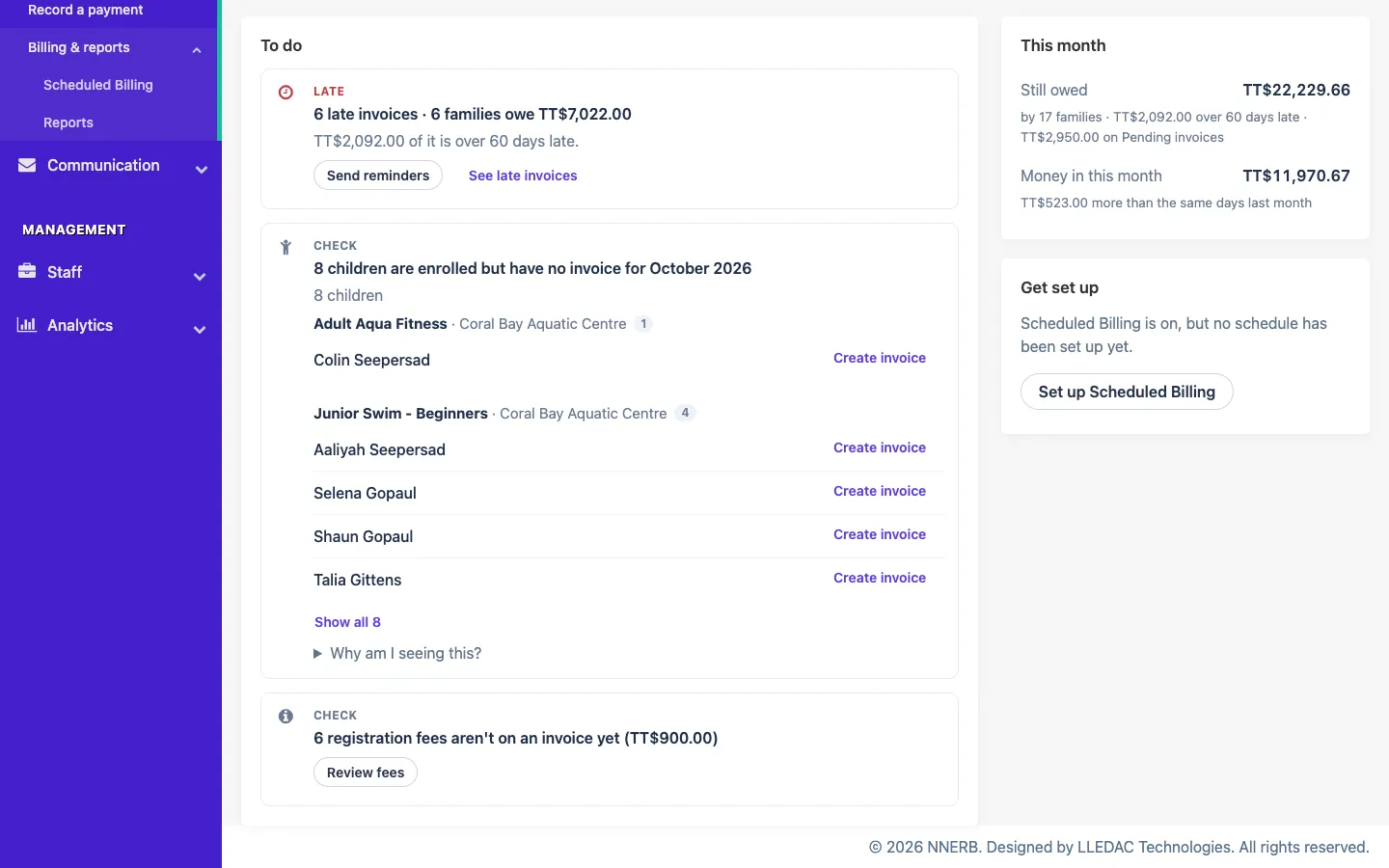Expand the Analytics menu chevron

200,330
